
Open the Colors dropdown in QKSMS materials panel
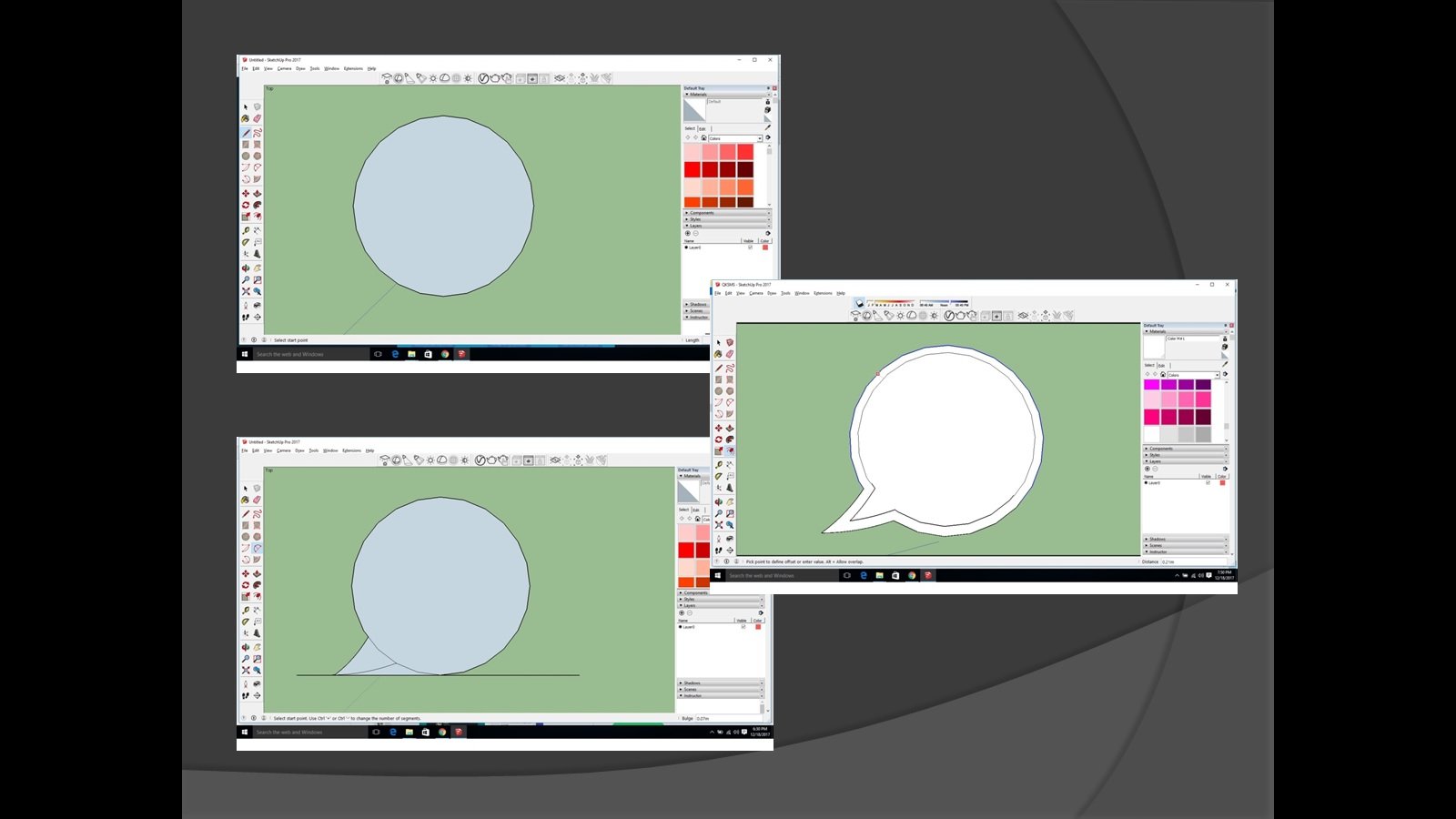[x=1193, y=375]
